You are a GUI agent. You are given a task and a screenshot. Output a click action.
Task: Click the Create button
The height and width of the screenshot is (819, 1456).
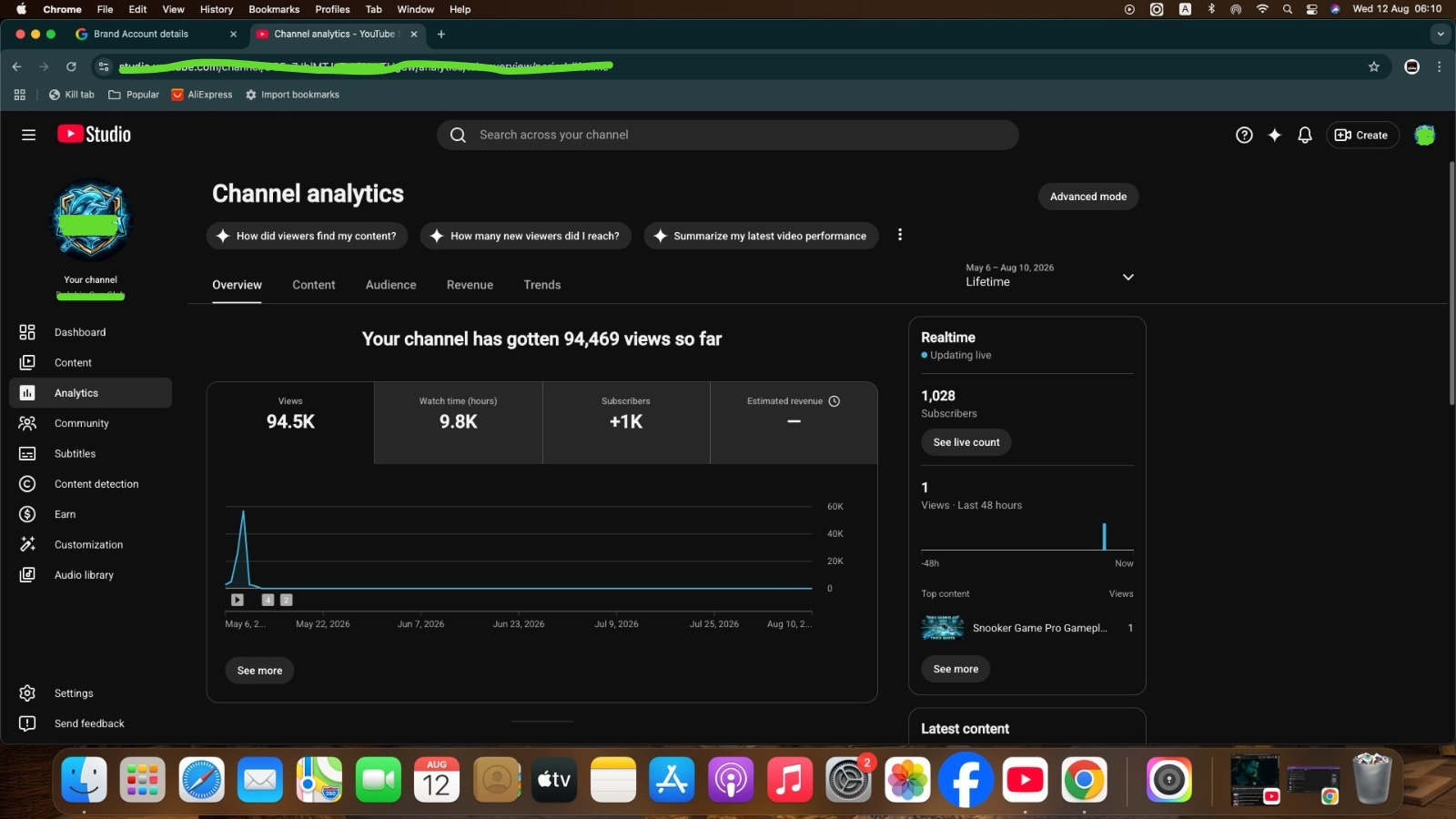tap(1361, 135)
